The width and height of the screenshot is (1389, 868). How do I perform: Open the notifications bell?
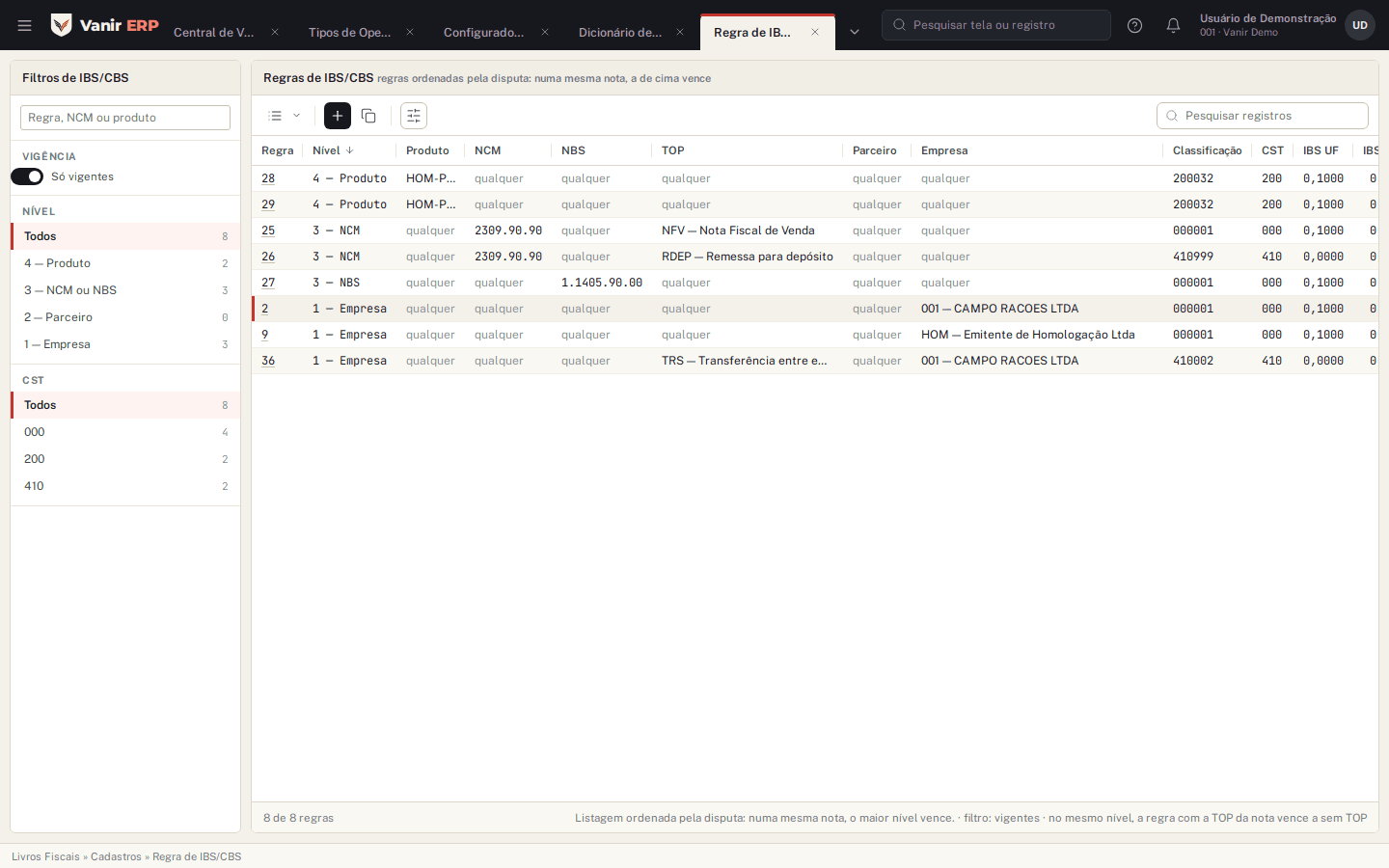[1173, 25]
